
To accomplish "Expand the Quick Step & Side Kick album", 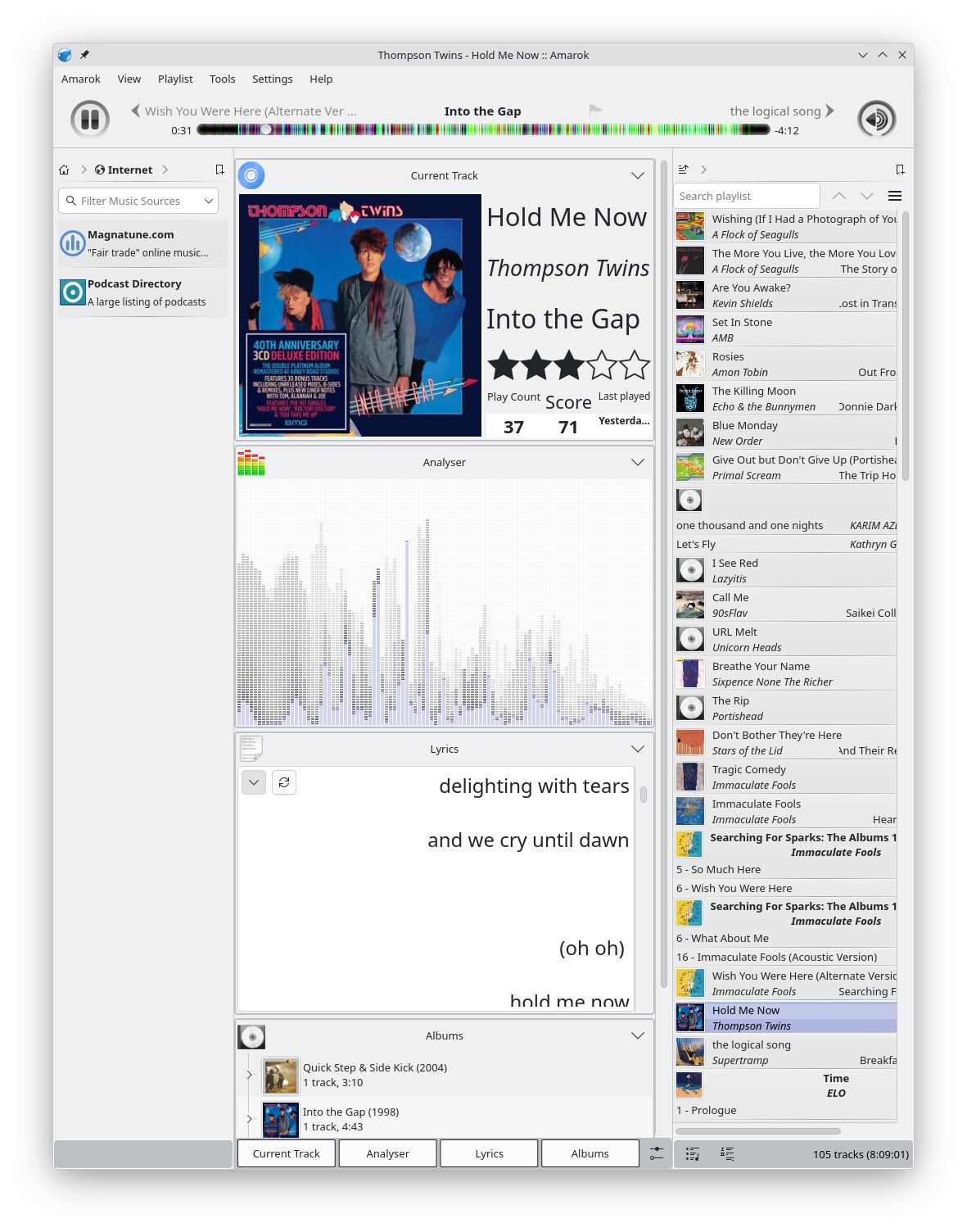I will (250, 1075).
